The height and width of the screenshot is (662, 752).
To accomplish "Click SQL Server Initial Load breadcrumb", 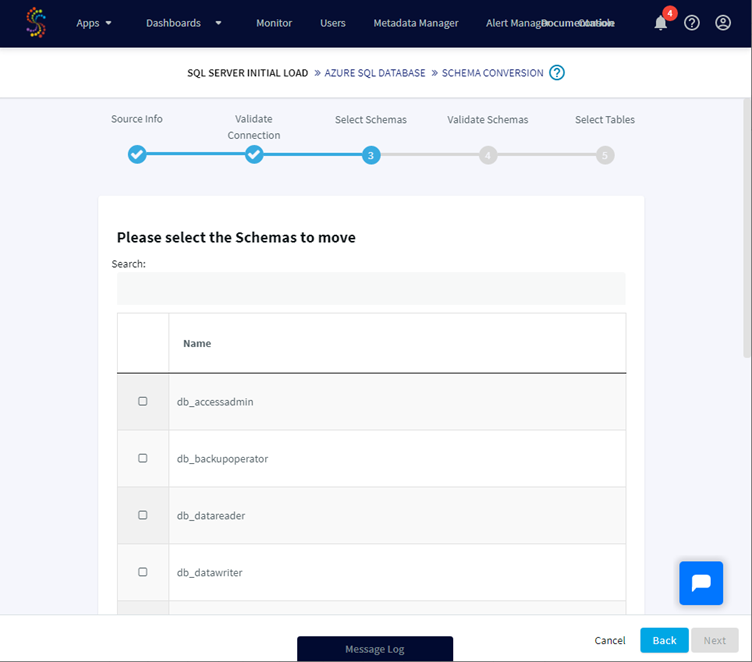I will click(x=247, y=73).
